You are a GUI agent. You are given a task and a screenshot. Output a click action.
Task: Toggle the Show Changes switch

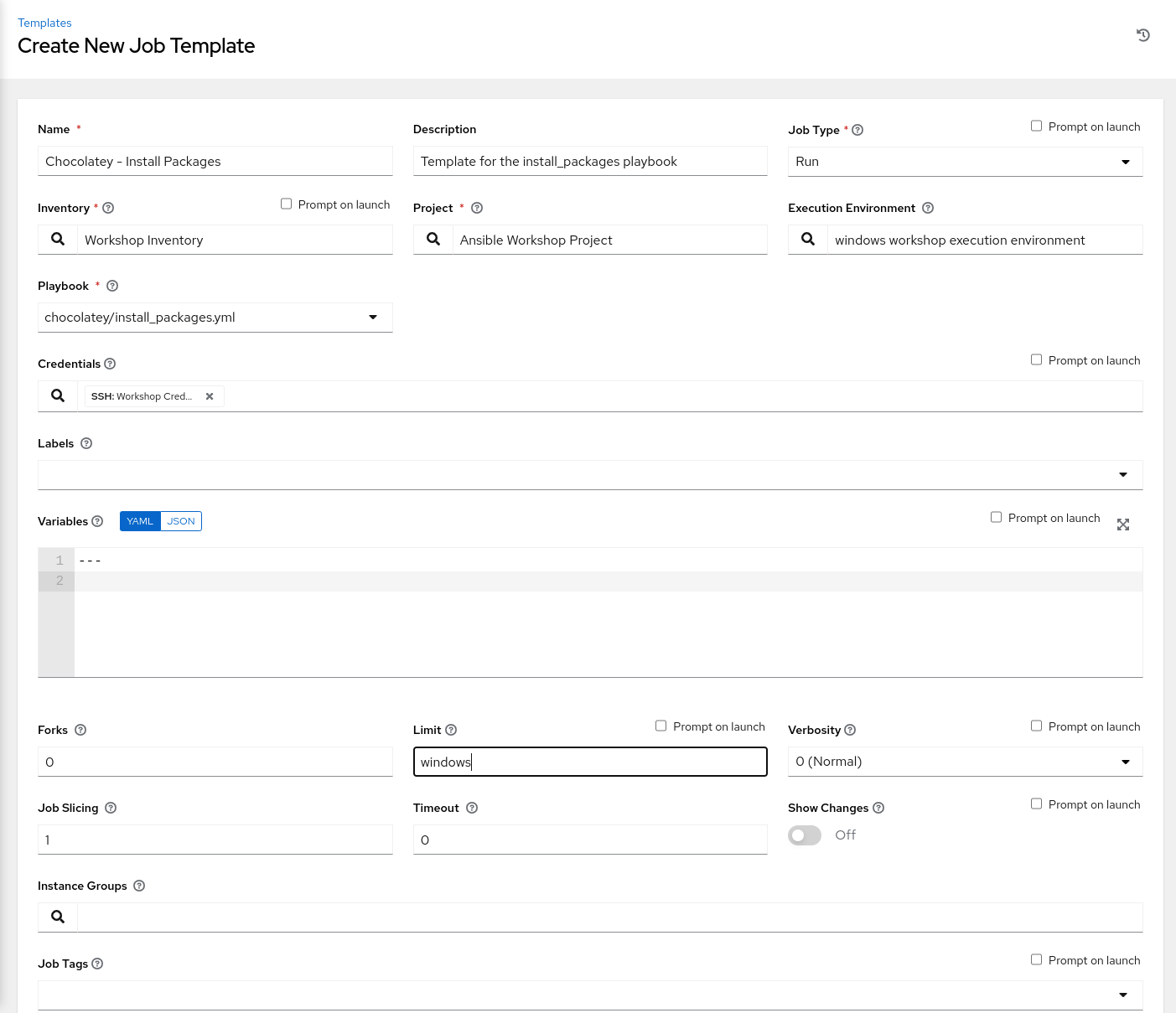(x=805, y=835)
